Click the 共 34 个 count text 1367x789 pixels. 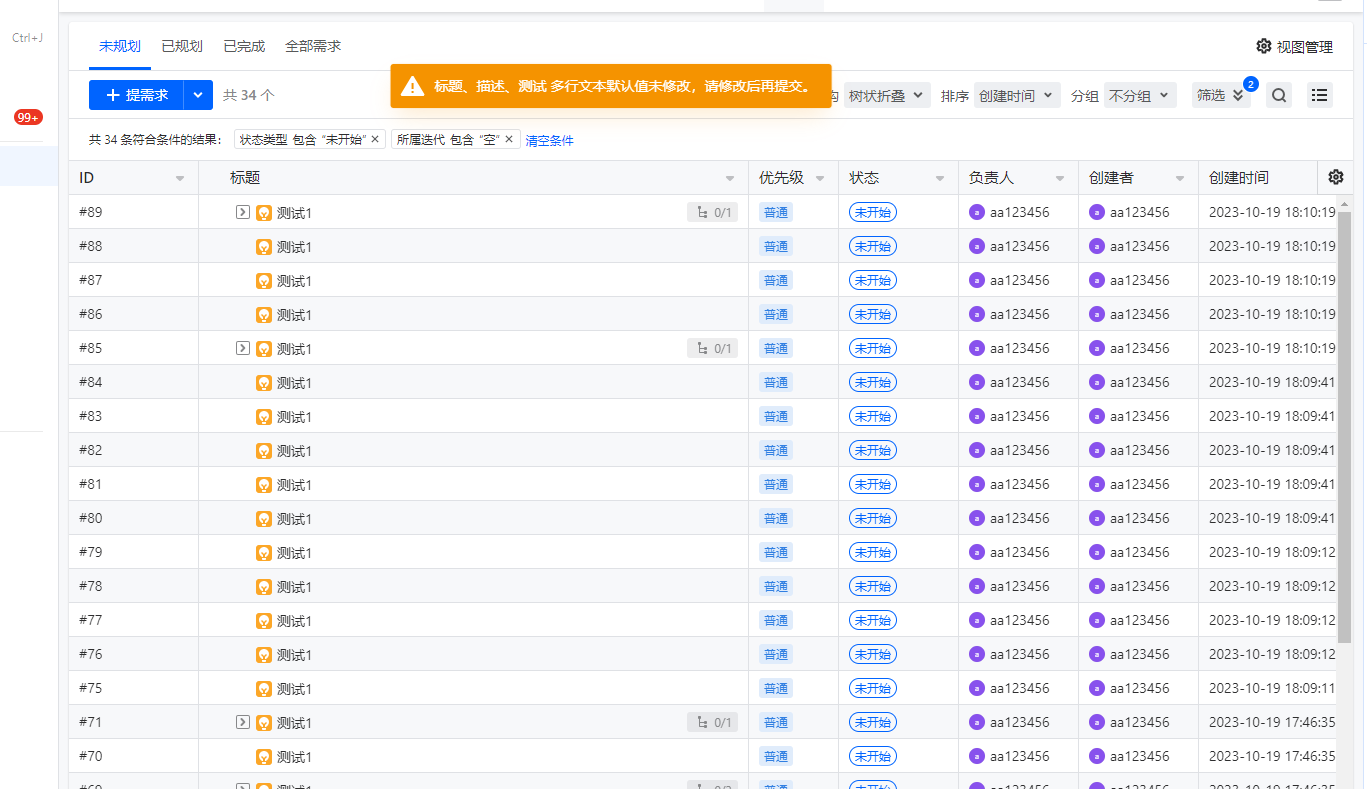point(249,95)
